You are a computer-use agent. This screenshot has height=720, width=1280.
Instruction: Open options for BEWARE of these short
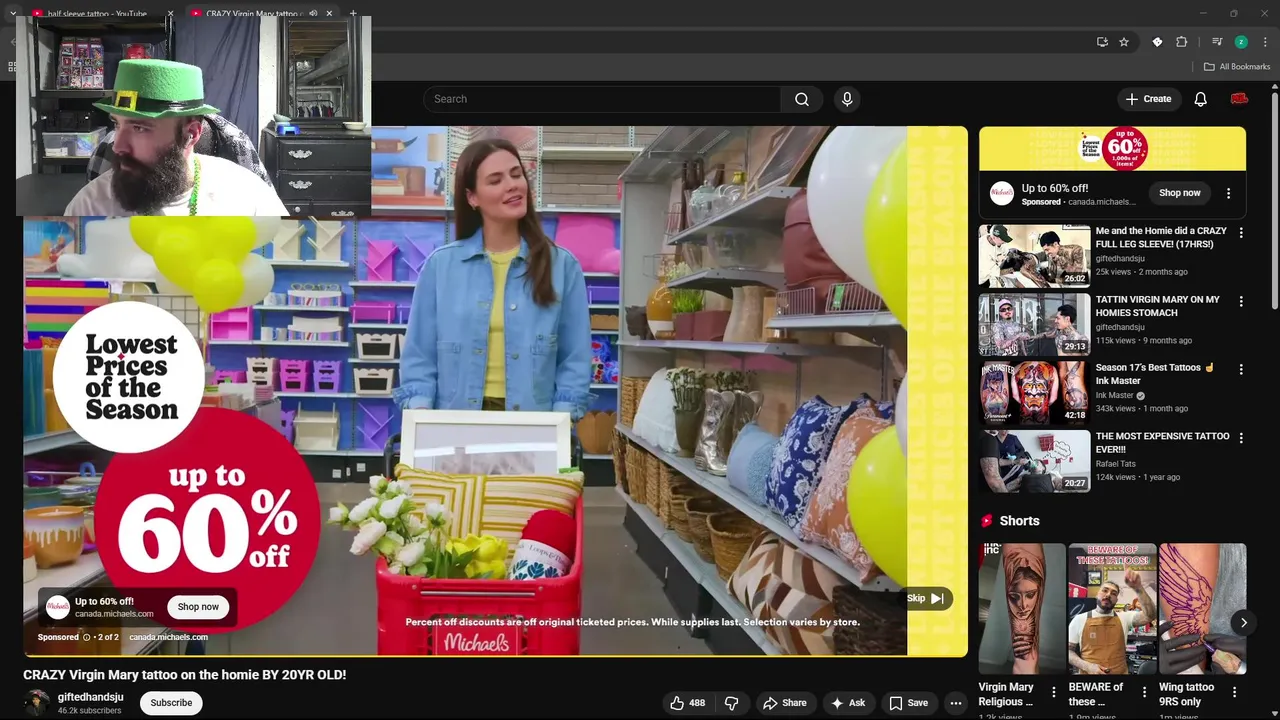[x=1143, y=692]
